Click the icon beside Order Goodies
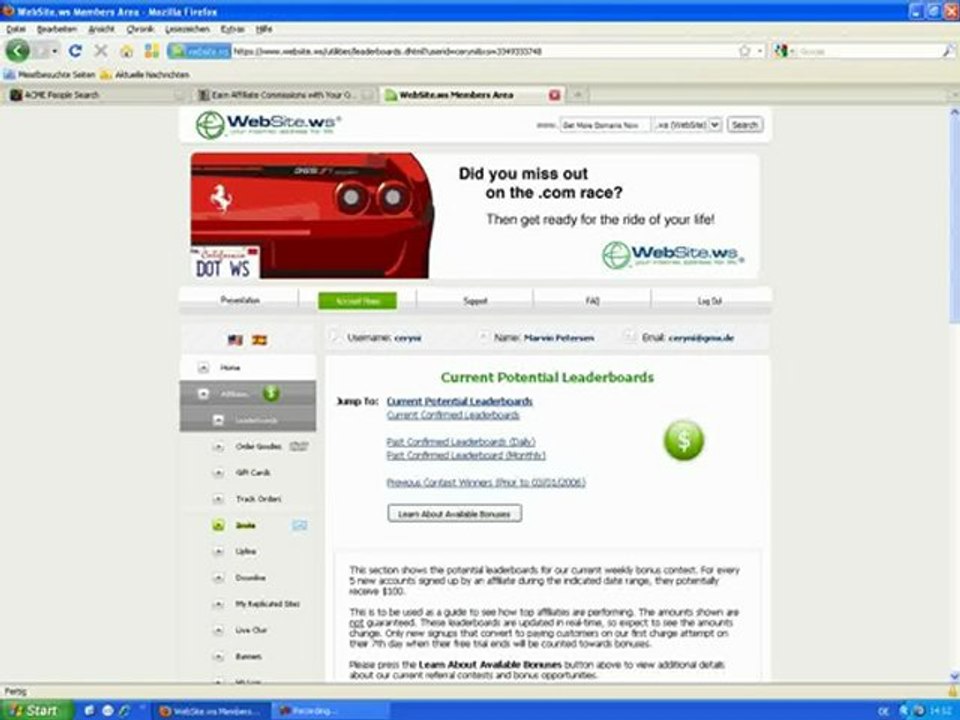The width and height of the screenshot is (960, 720). click(x=298, y=446)
